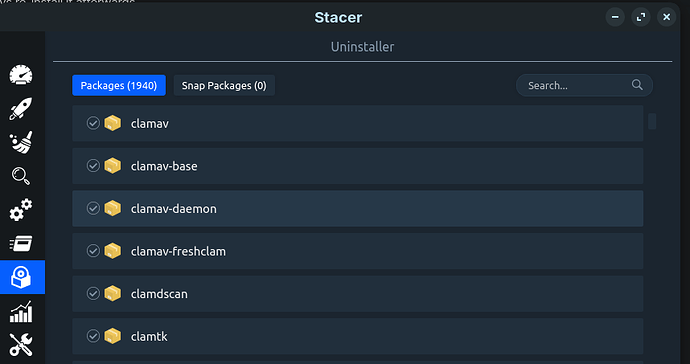Toggle the clamav package checkbox
Screen dimensions: 690x364
coord(93,123)
